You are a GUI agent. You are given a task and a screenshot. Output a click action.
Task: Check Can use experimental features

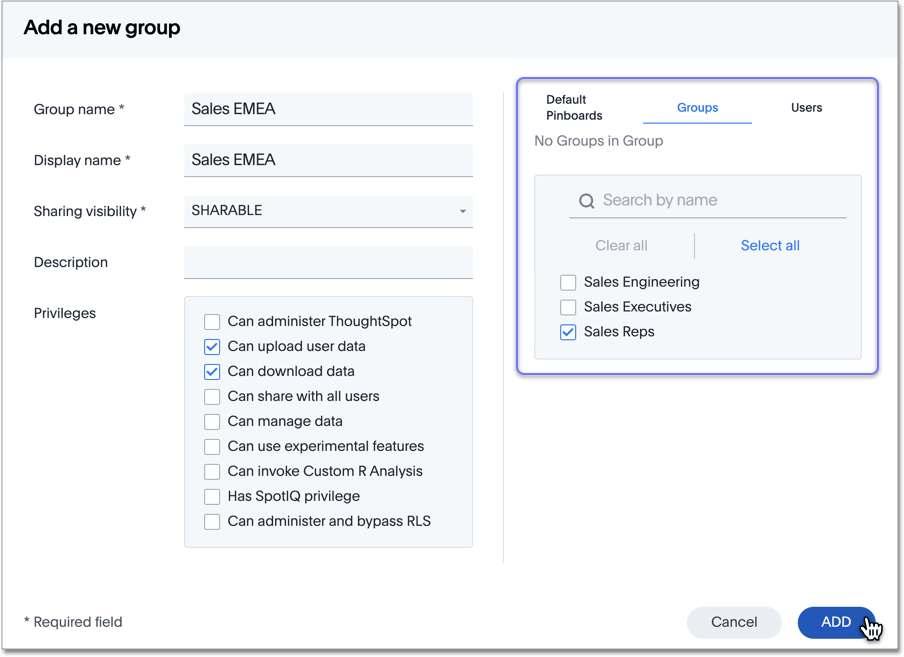(x=212, y=446)
